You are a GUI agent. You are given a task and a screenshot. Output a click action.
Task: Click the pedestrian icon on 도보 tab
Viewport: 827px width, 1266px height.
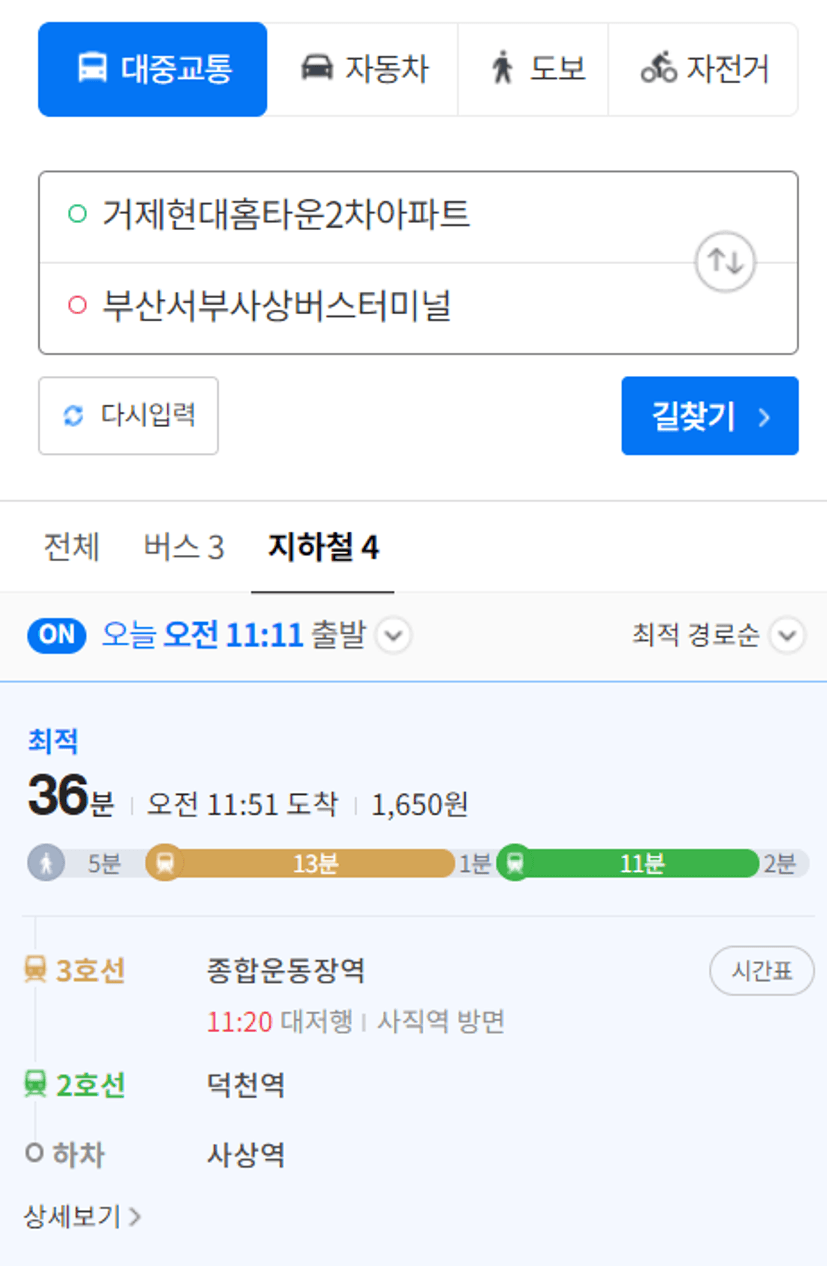(x=502, y=69)
